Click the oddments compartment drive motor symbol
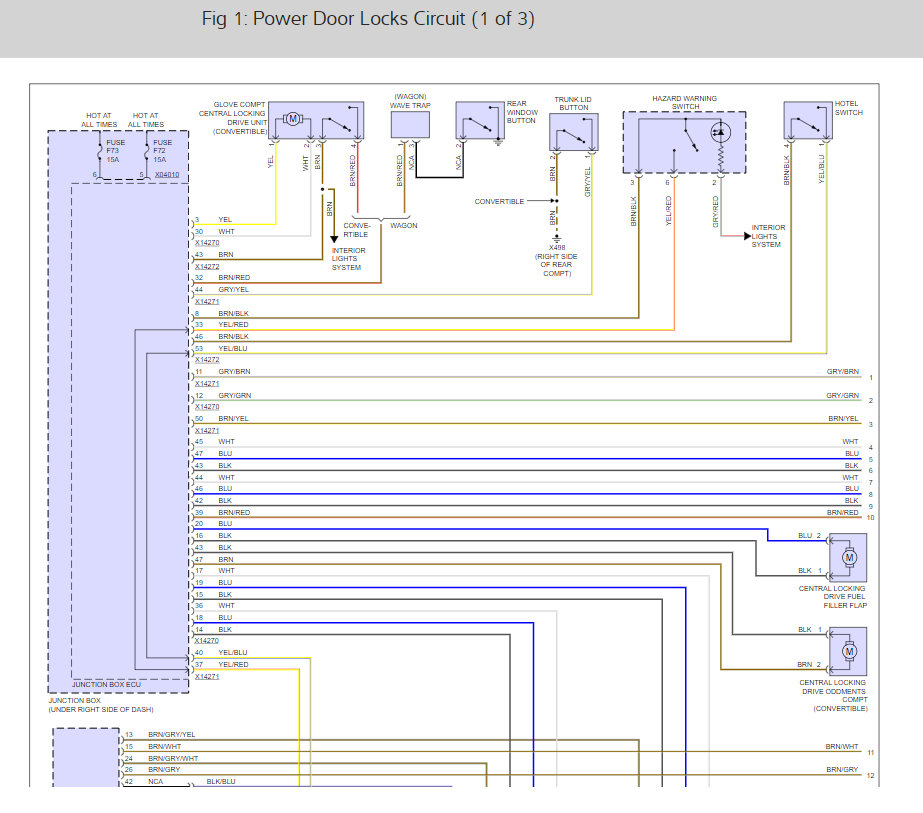Screen dimensions: 923x813 [849, 651]
